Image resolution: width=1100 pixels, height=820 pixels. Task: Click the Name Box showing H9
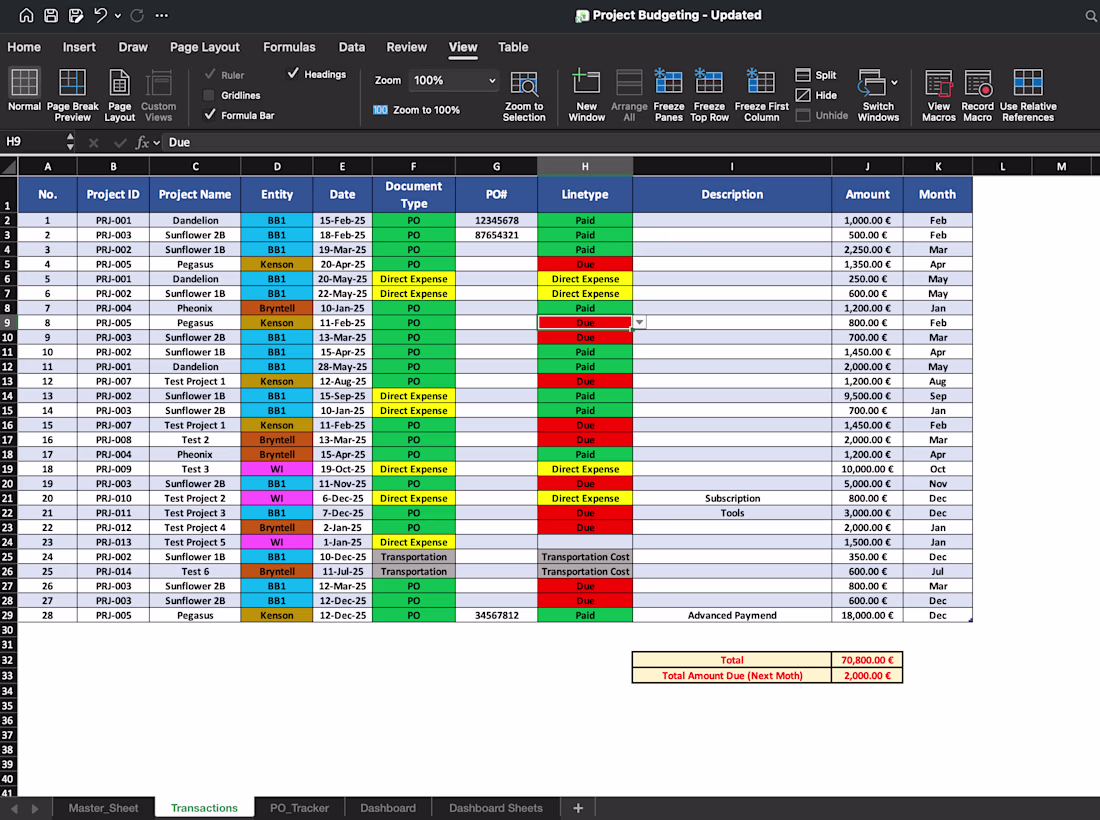point(34,142)
